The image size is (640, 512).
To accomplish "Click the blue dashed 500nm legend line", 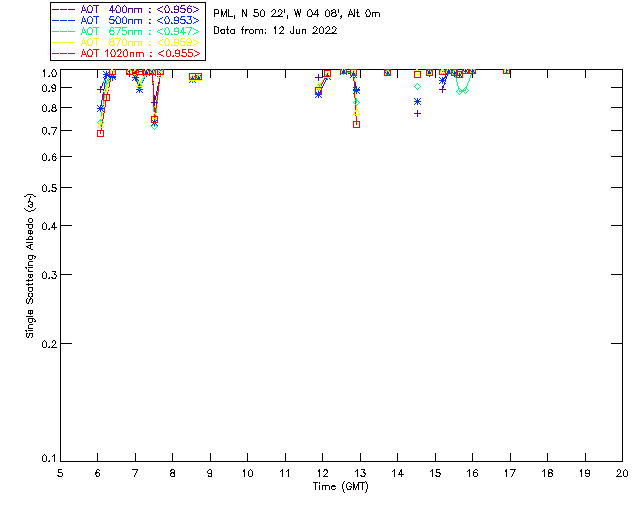I will click(x=64, y=20).
